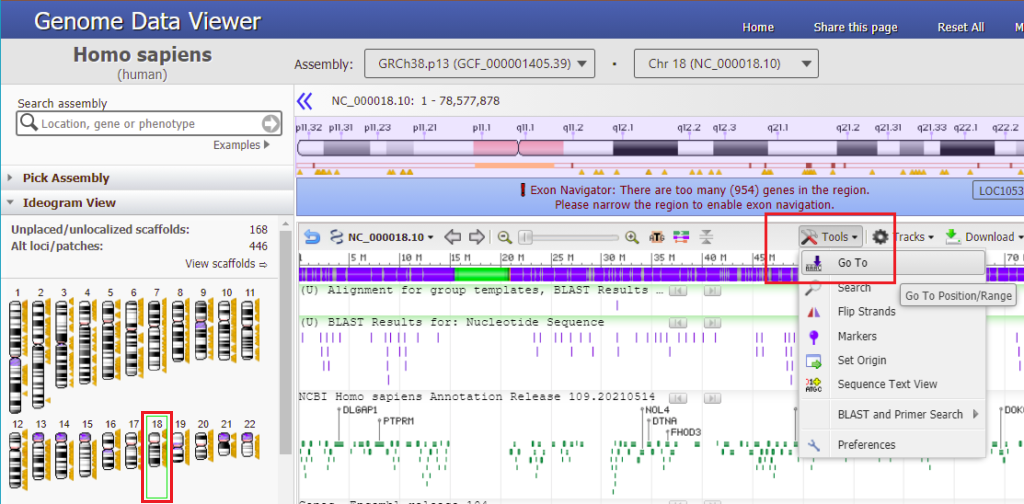Click the ATG zoom-to-sequence icon
1024x504 pixels.
pyautogui.click(x=656, y=237)
